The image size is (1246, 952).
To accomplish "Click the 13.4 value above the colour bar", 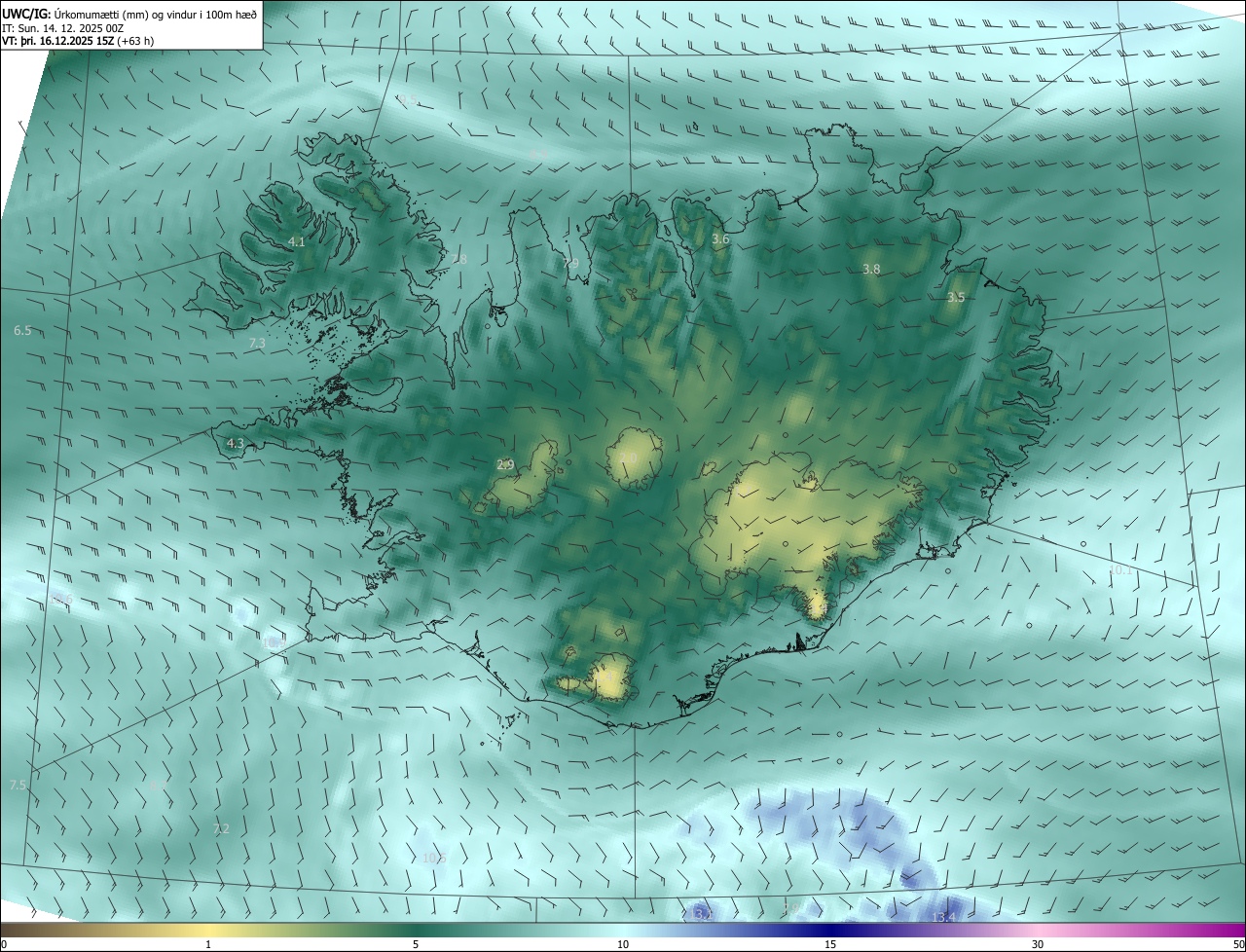I will [944, 918].
